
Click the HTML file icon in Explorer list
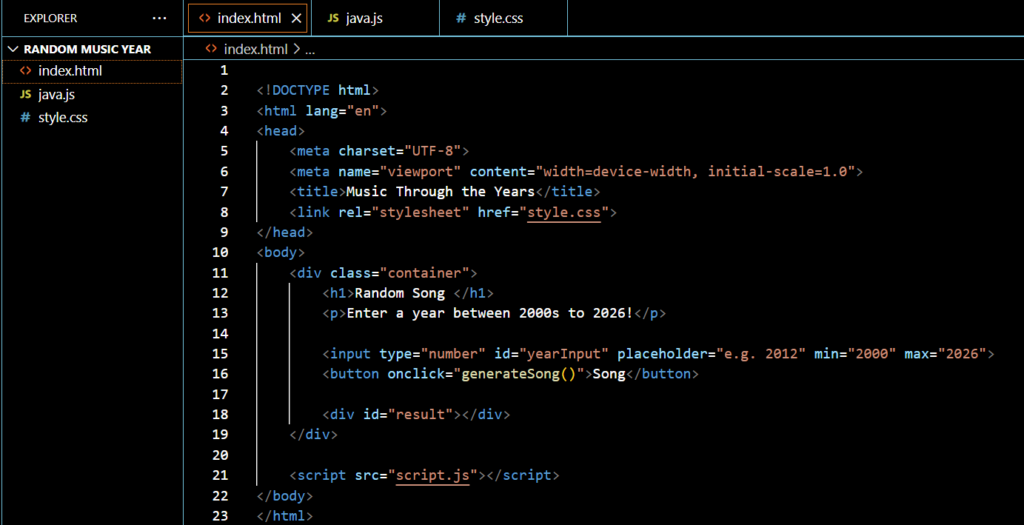click(x=25, y=71)
